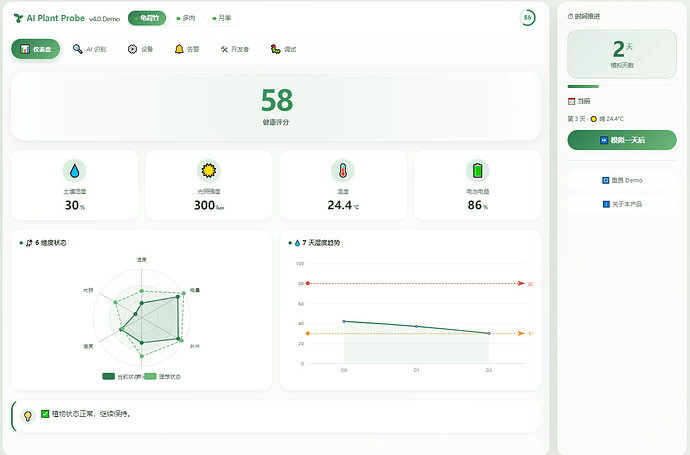Click the clock icon beside 时间推进
Image resolution: width=690 pixels, height=455 pixels.
(x=570, y=16)
